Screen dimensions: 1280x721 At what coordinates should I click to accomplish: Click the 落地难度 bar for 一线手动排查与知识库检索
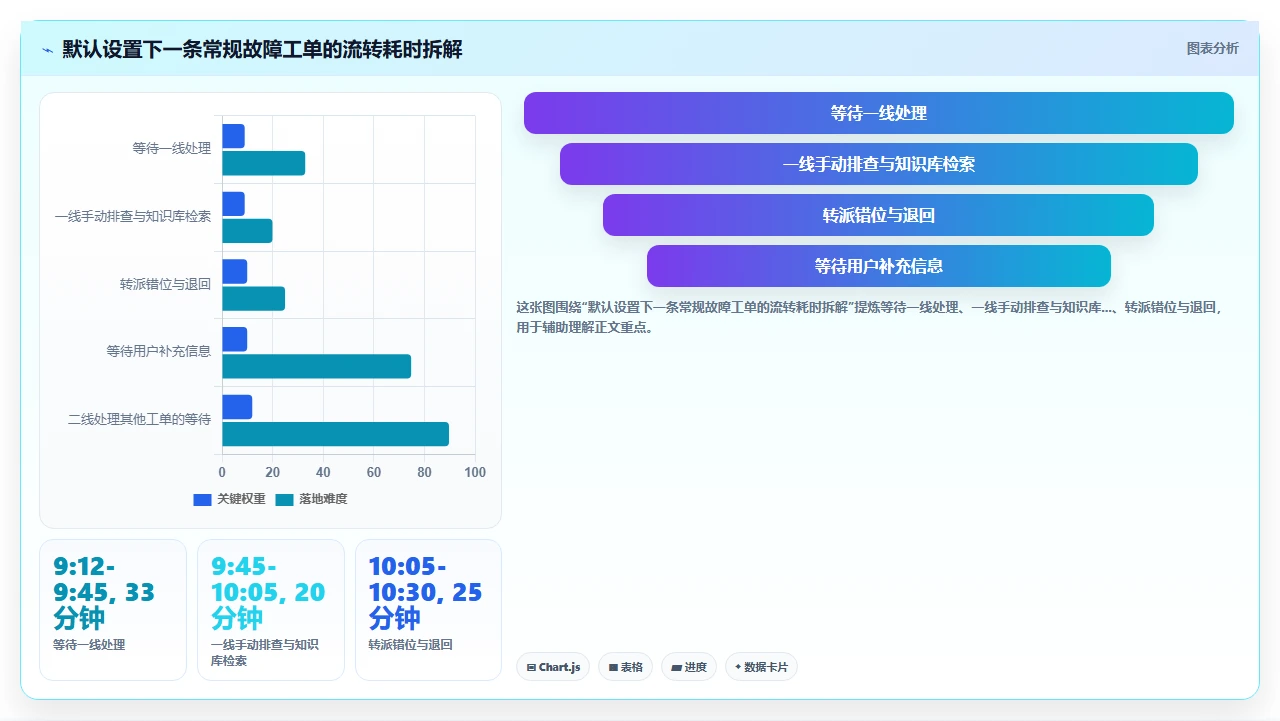coord(247,231)
